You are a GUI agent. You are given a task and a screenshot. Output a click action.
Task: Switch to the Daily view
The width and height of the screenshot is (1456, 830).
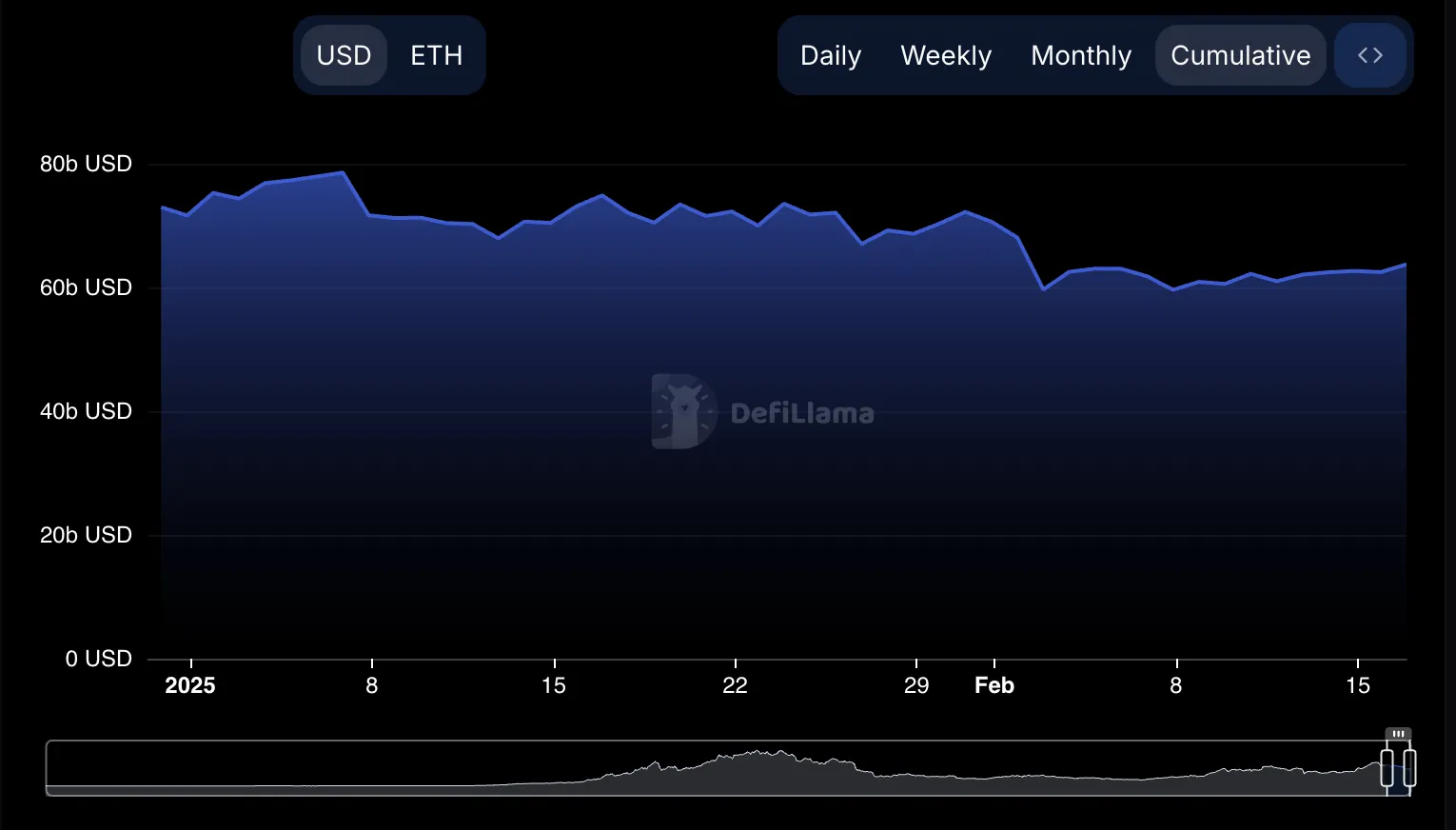pyautogui.click(x=830, y=56)
